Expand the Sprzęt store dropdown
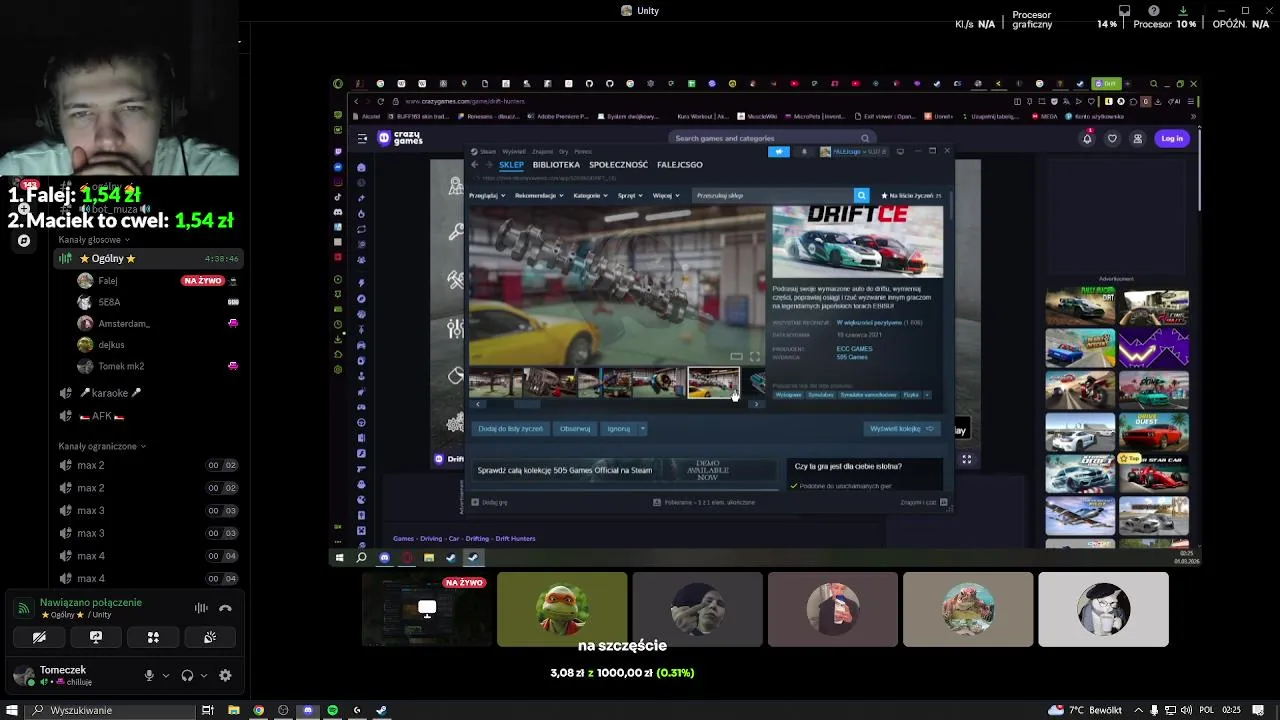Image resolution: width=1280 pixels, height=720 pixels. pyautogui.click(x=630, y=196)
